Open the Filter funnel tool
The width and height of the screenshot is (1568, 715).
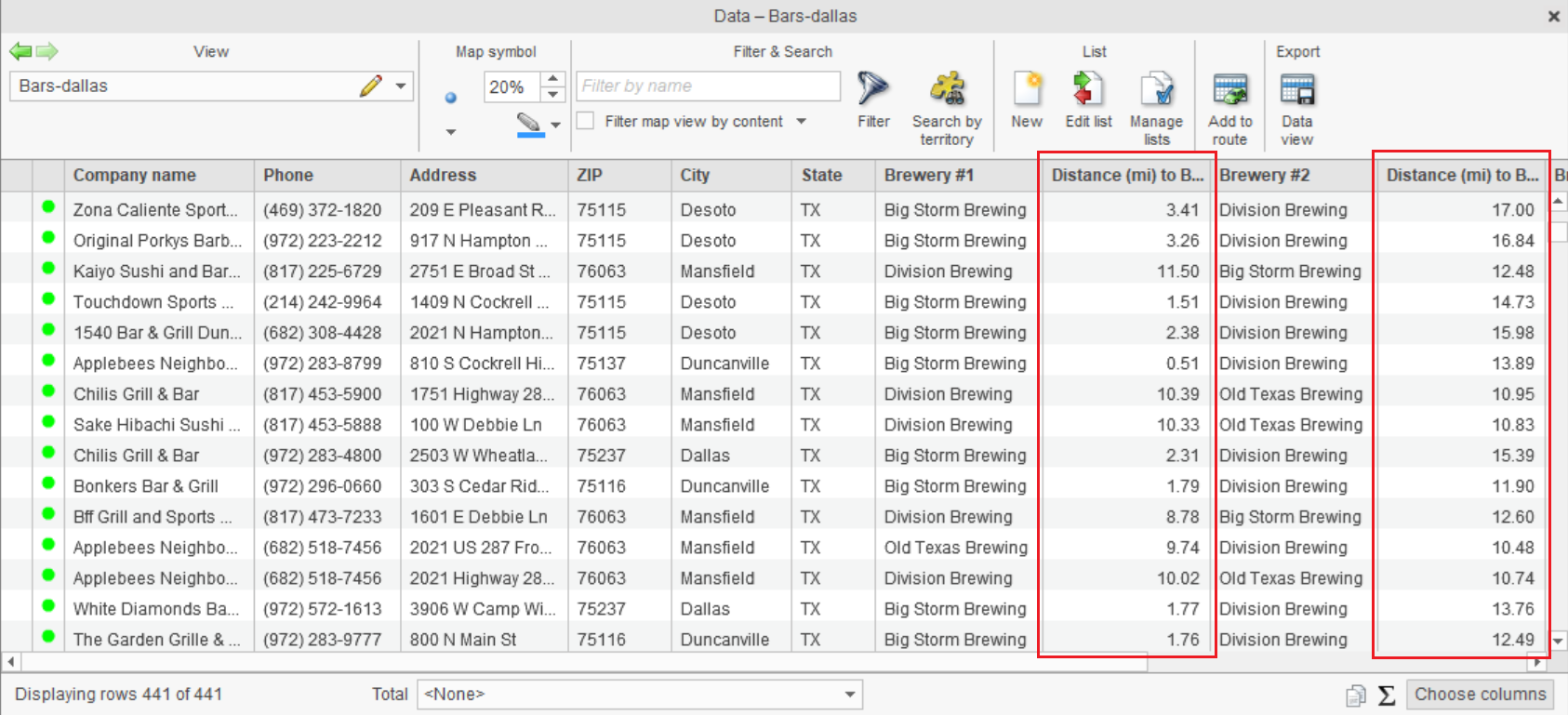point(873,100)
